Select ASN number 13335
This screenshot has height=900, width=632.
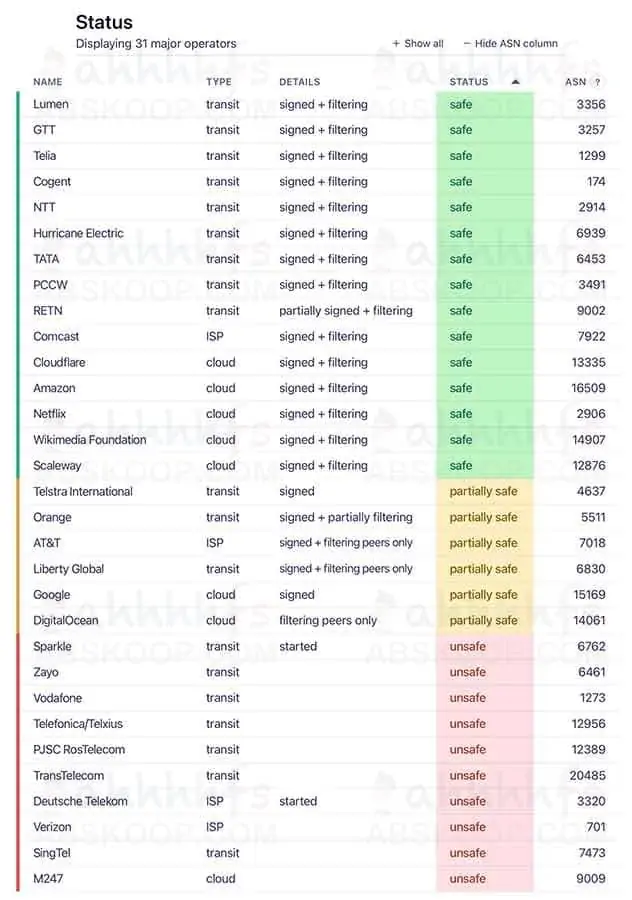click(x=589, y=362)
